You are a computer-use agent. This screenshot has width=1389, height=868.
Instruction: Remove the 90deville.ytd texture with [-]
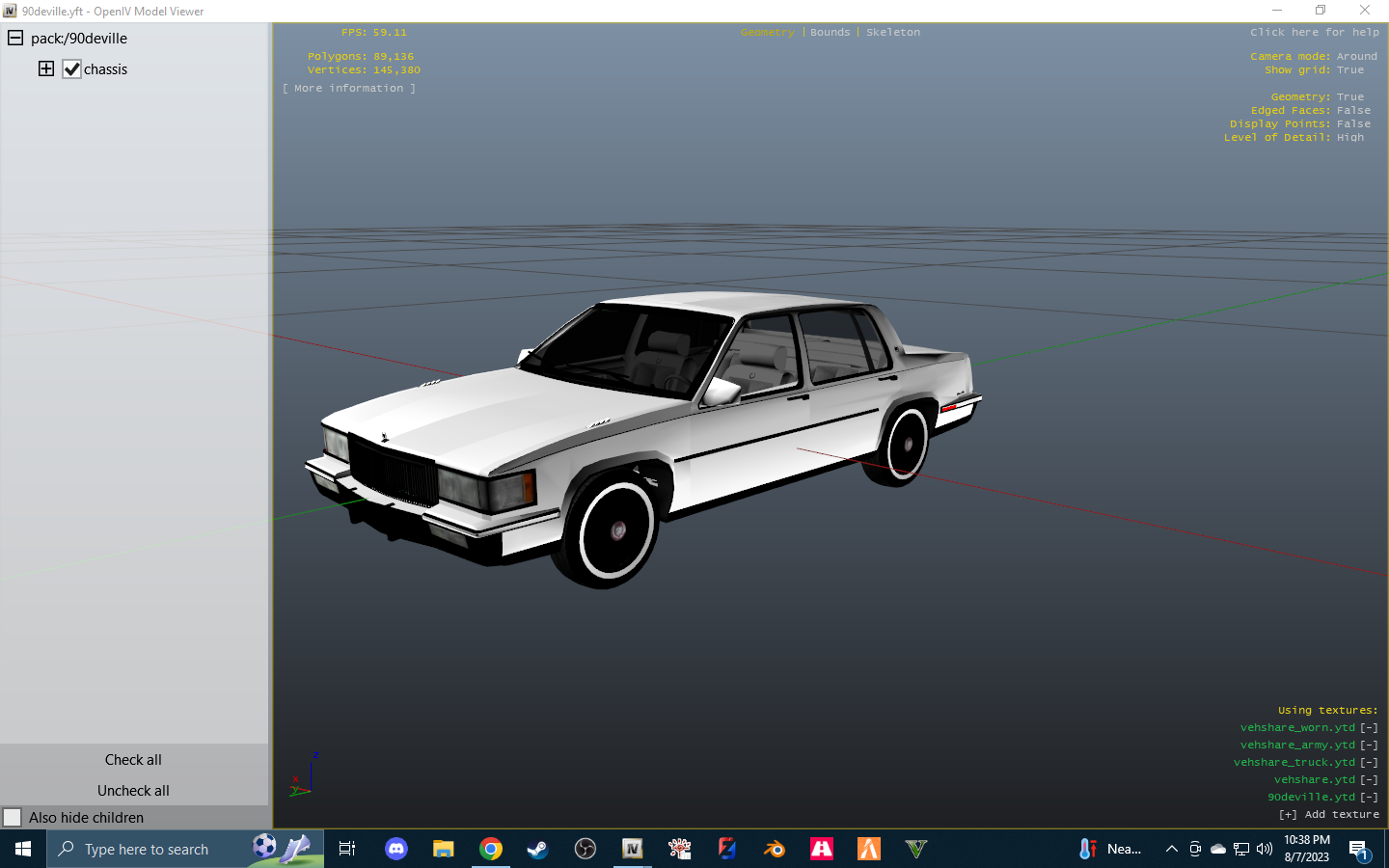[x=1369, y=798]
